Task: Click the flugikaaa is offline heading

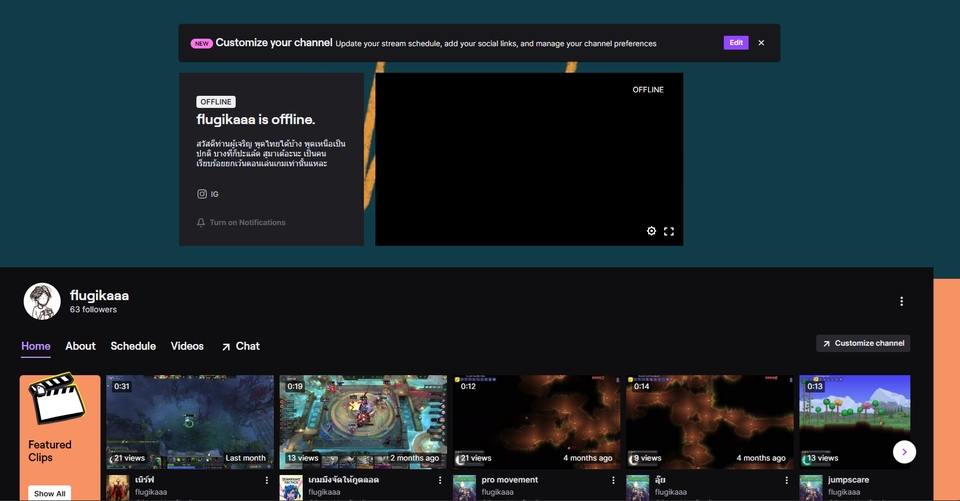Action: coord(255,119)
